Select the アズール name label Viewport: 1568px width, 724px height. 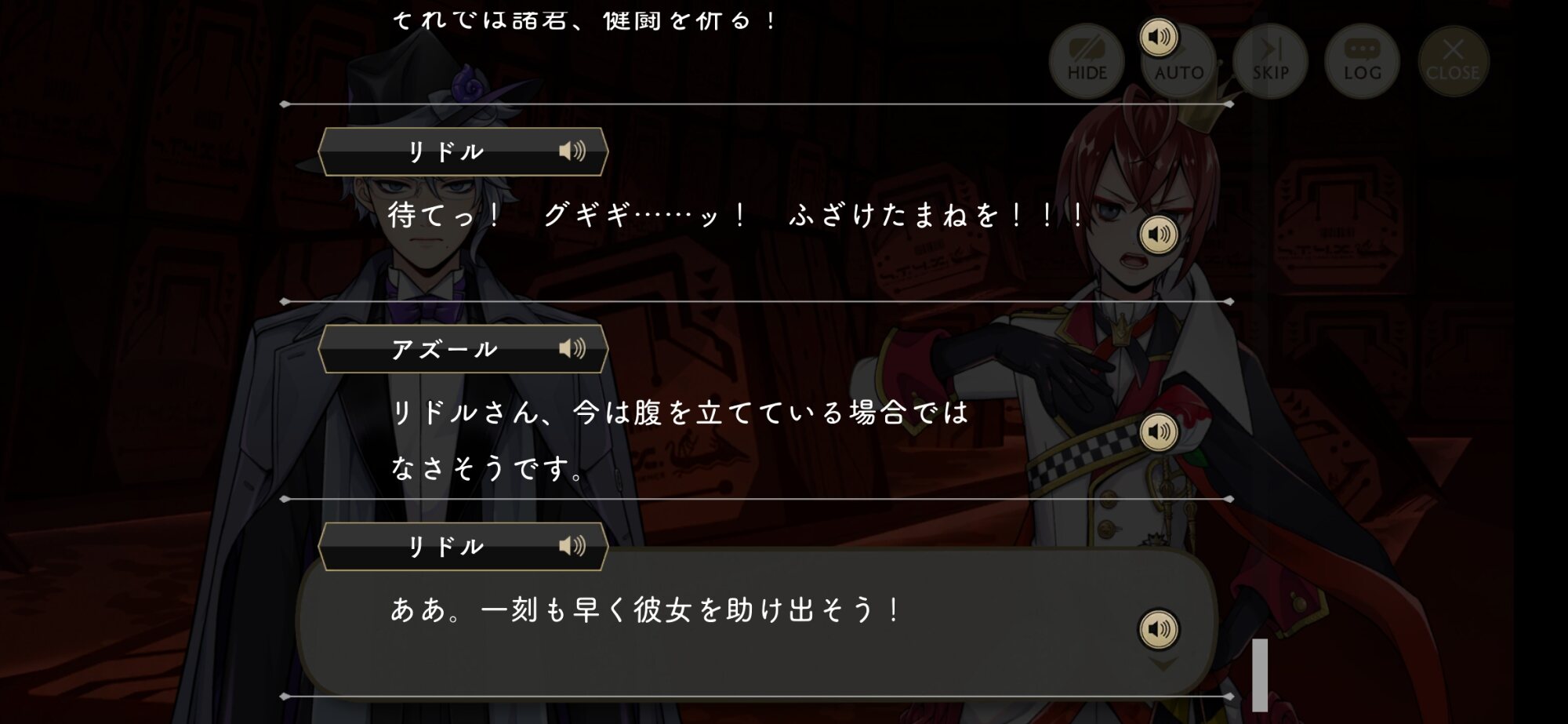445,349
